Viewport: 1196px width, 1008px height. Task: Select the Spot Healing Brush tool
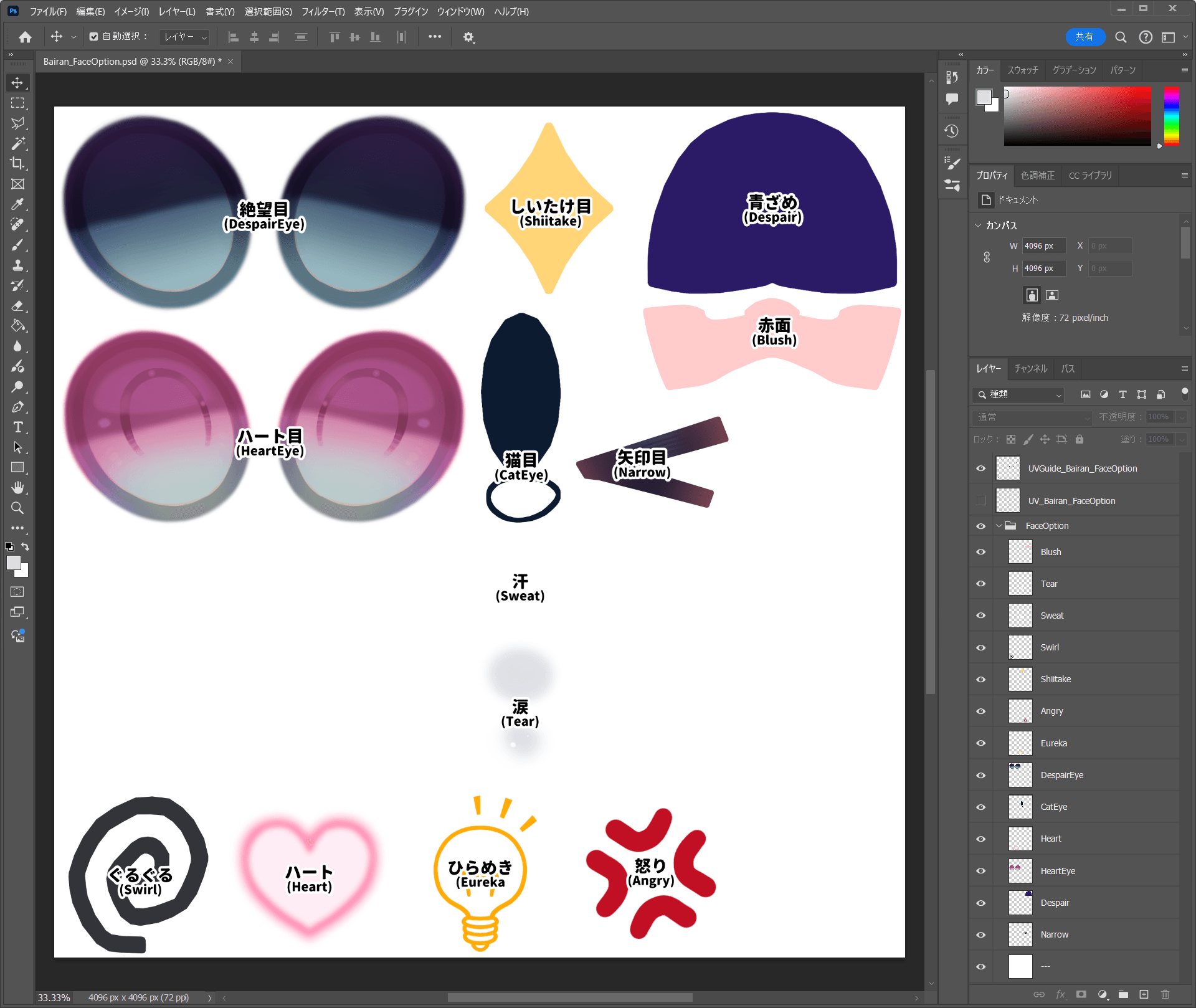point(17,224)
